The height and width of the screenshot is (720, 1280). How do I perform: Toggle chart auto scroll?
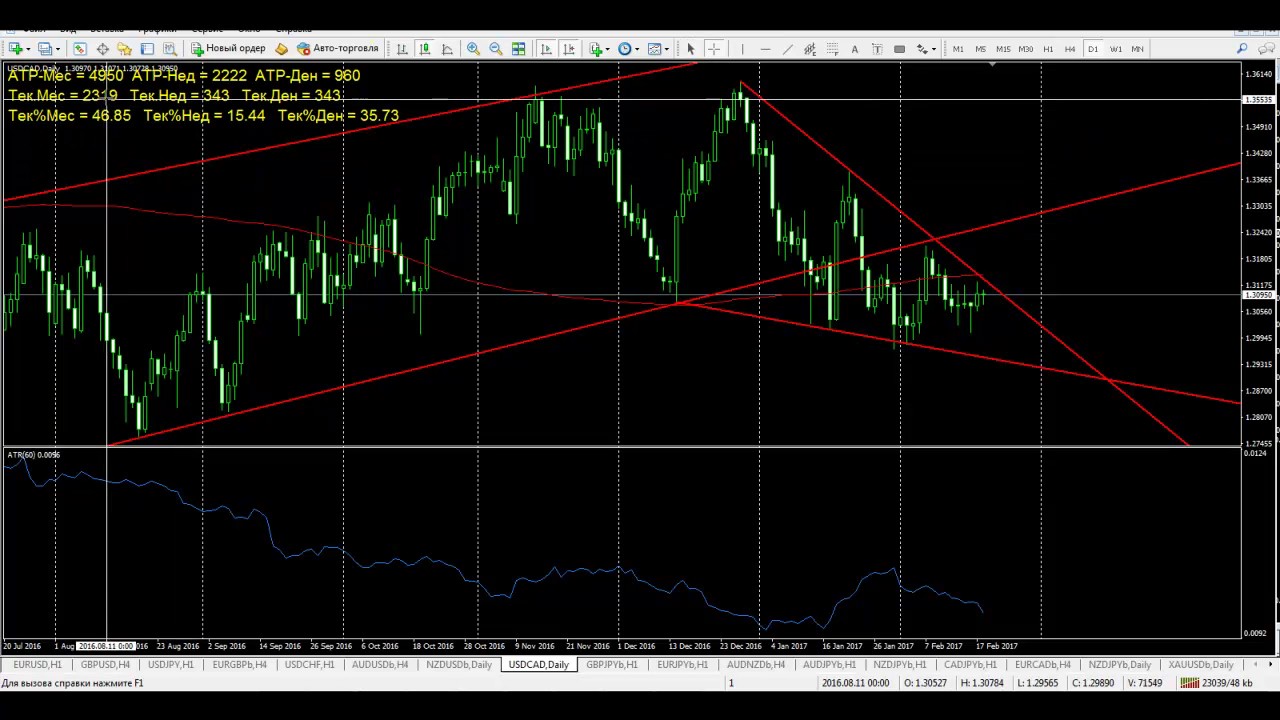point(545,48)
